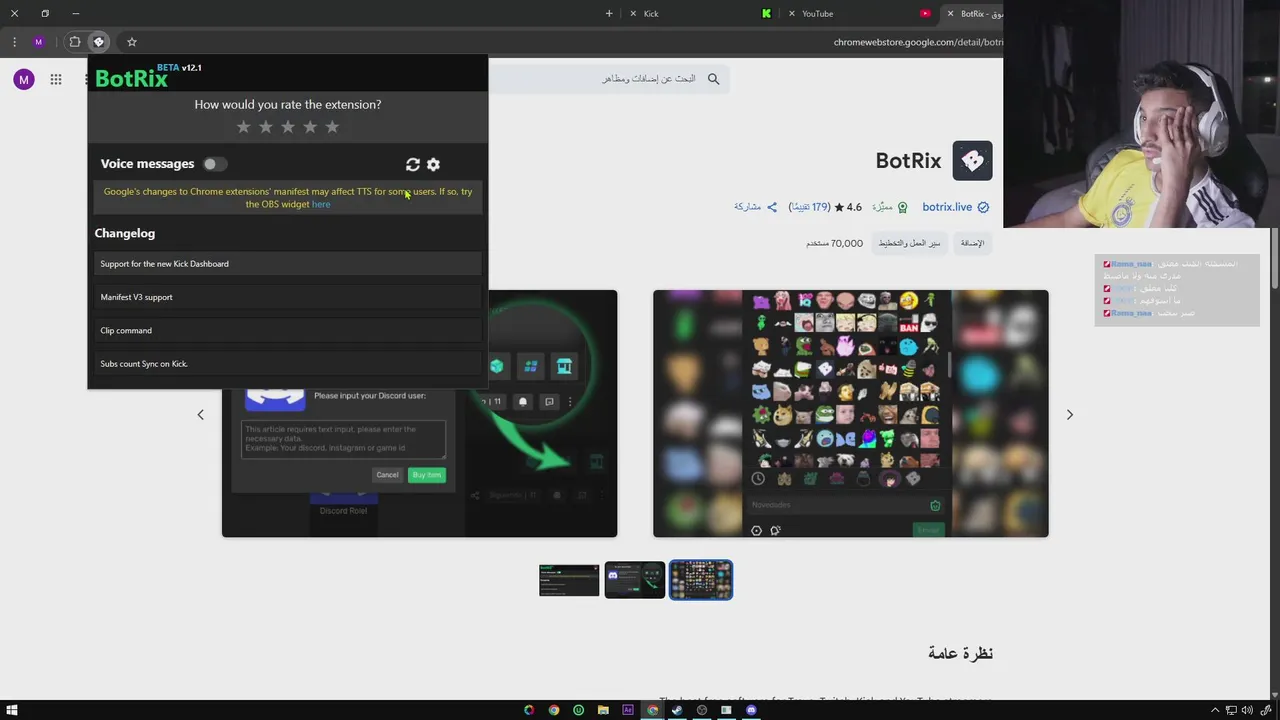Viewport: 1280px width, 720px height.
Task: Click the BotRix dice logo icon
Action: click(x=972, y=160)
